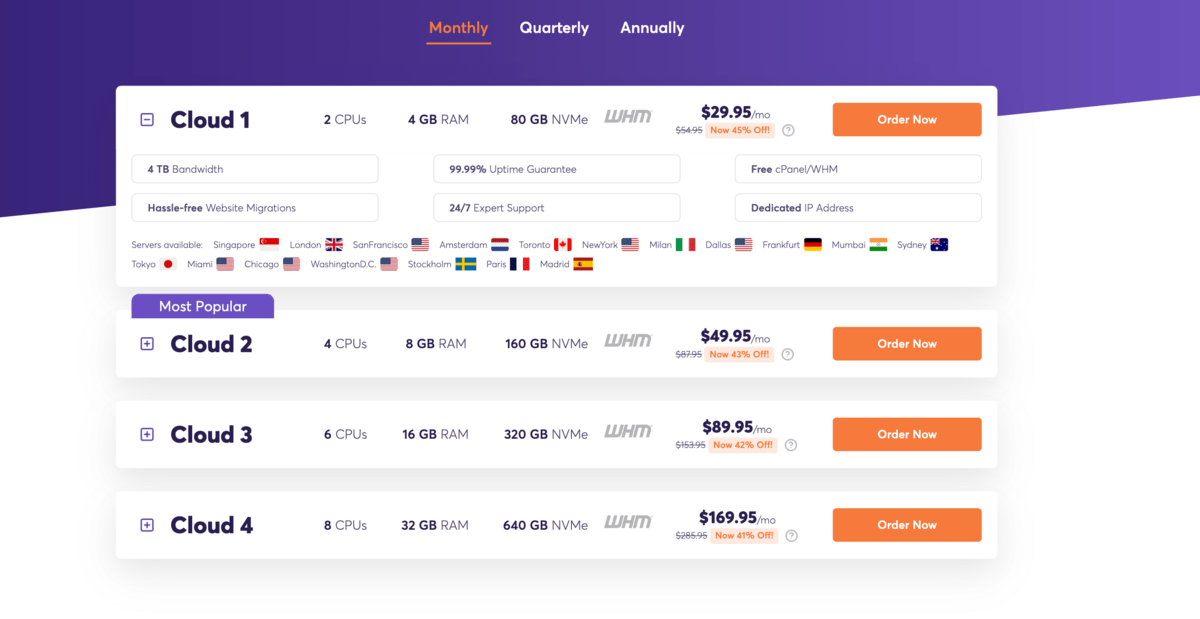Open the discount help icon beside Cloud 1 price
1200x619 pixels.
789,130
